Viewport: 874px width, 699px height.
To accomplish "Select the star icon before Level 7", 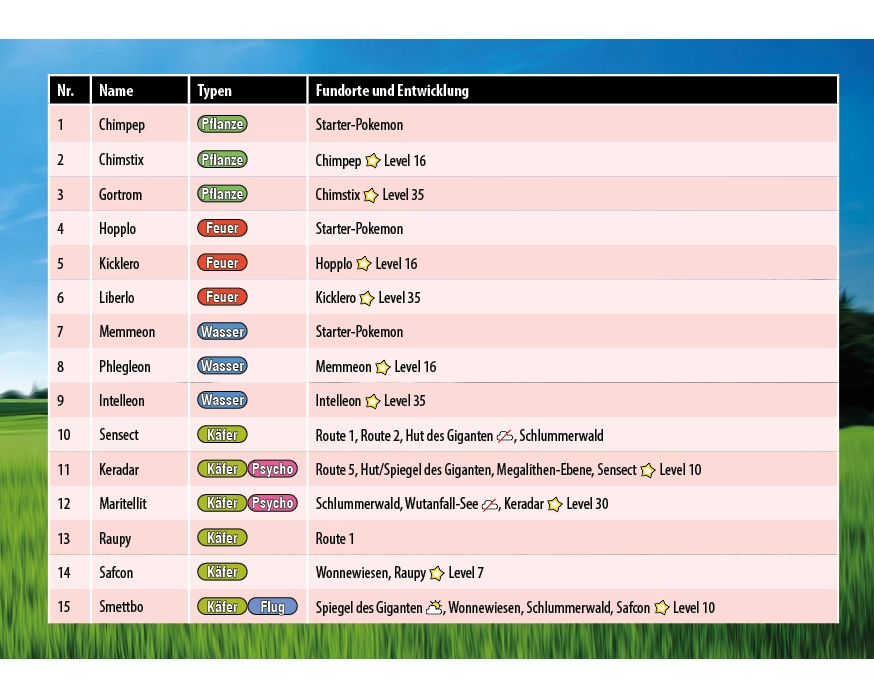I will (437, 573).
